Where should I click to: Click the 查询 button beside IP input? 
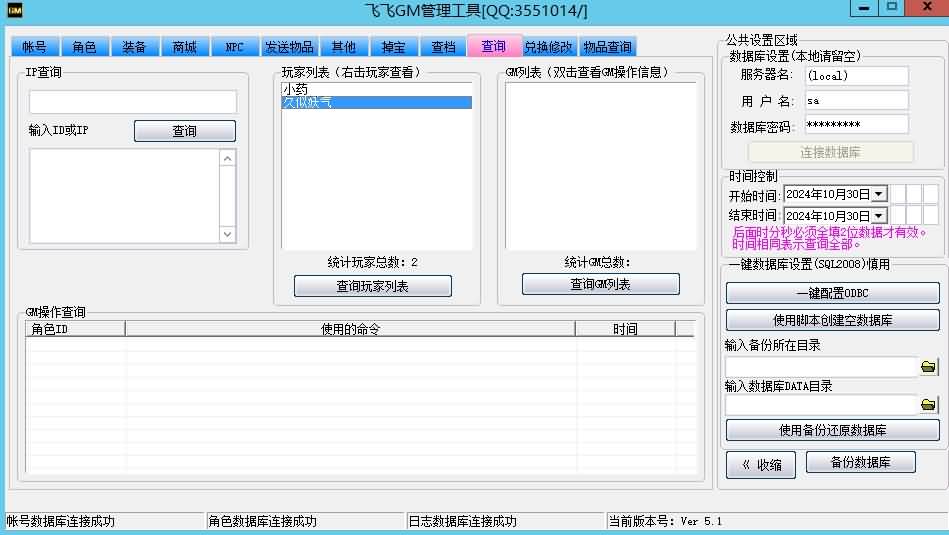(185, 131)
